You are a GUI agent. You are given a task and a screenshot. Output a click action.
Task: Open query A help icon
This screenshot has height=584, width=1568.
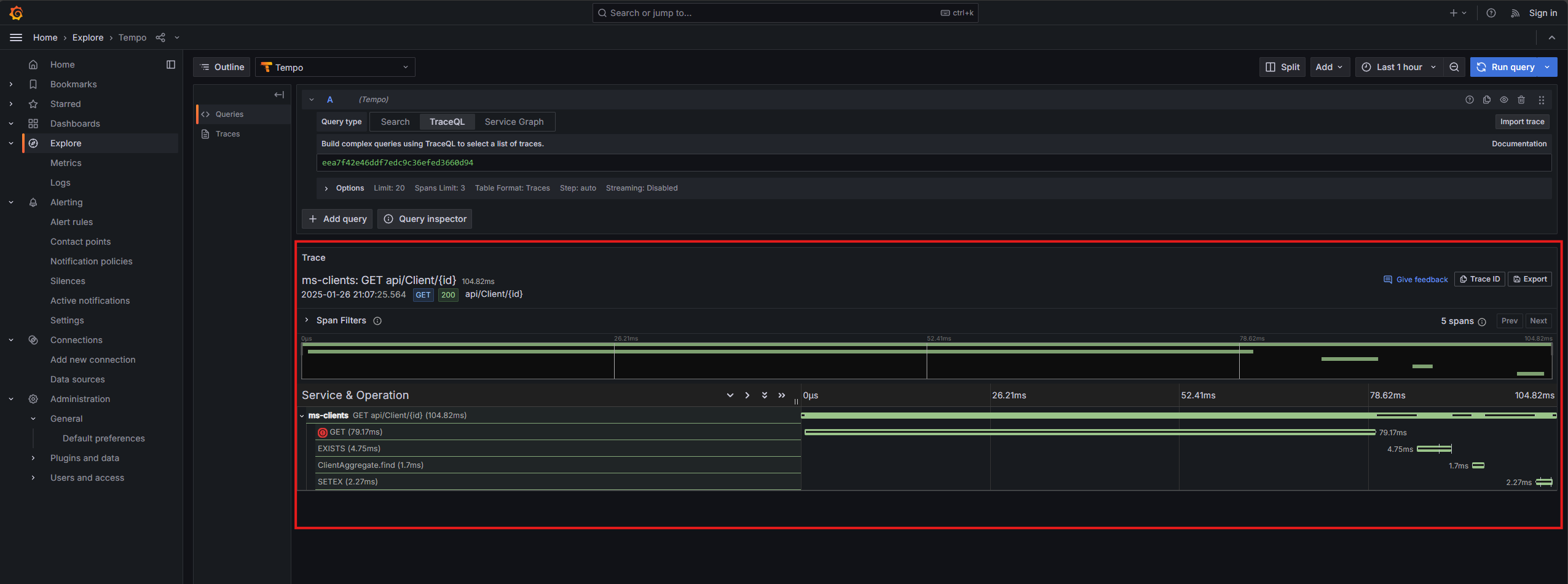(x=1470, y=100)
